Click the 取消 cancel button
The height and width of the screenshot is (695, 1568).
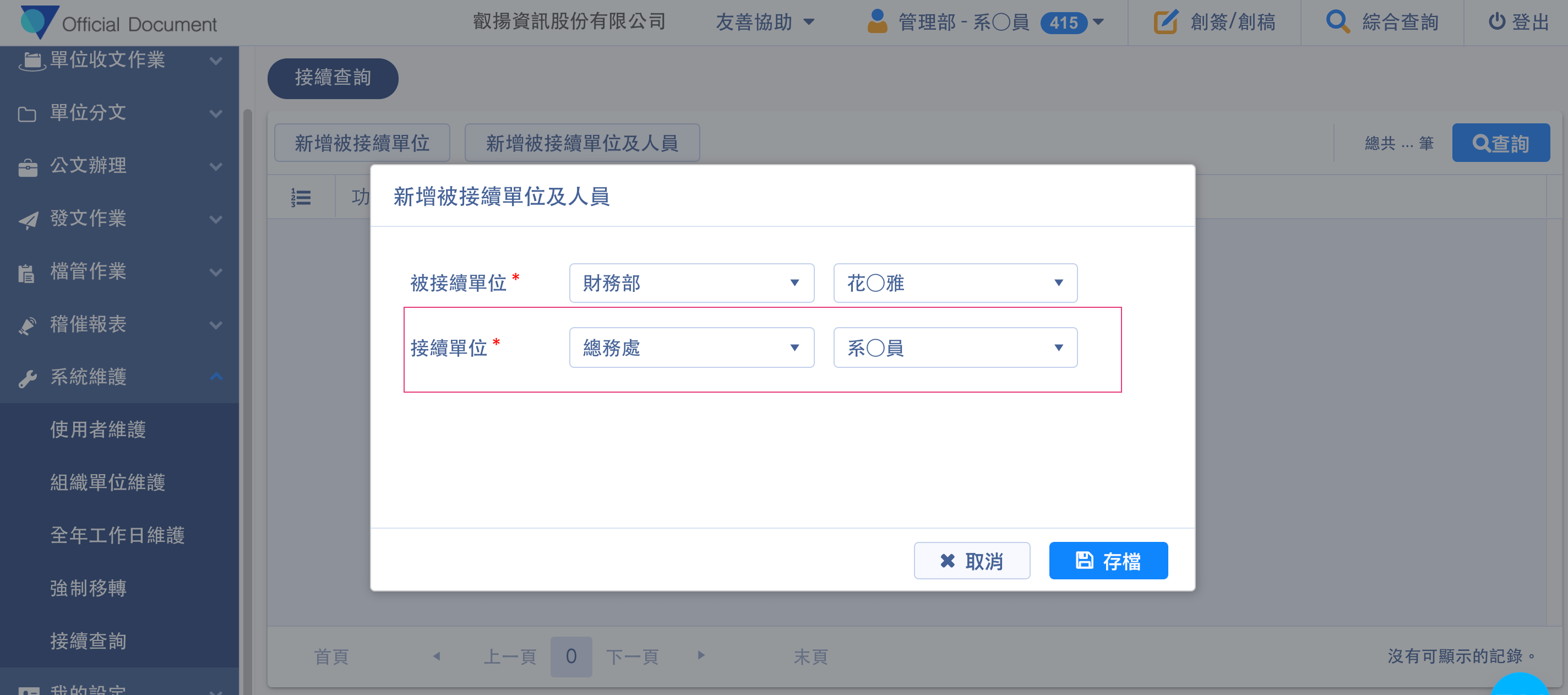coord(972,561)
